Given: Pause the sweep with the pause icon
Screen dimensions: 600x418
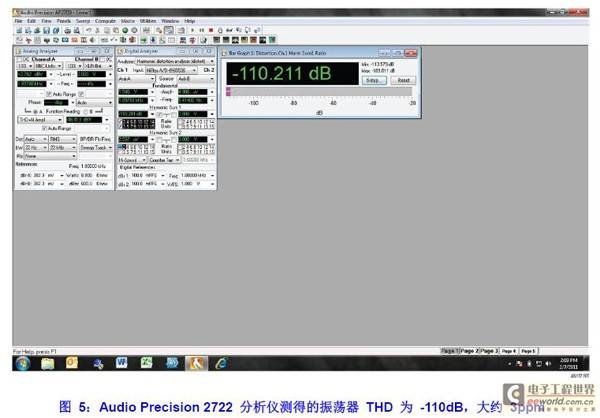Looking at the screenshot, I should [x=201, y=30].
